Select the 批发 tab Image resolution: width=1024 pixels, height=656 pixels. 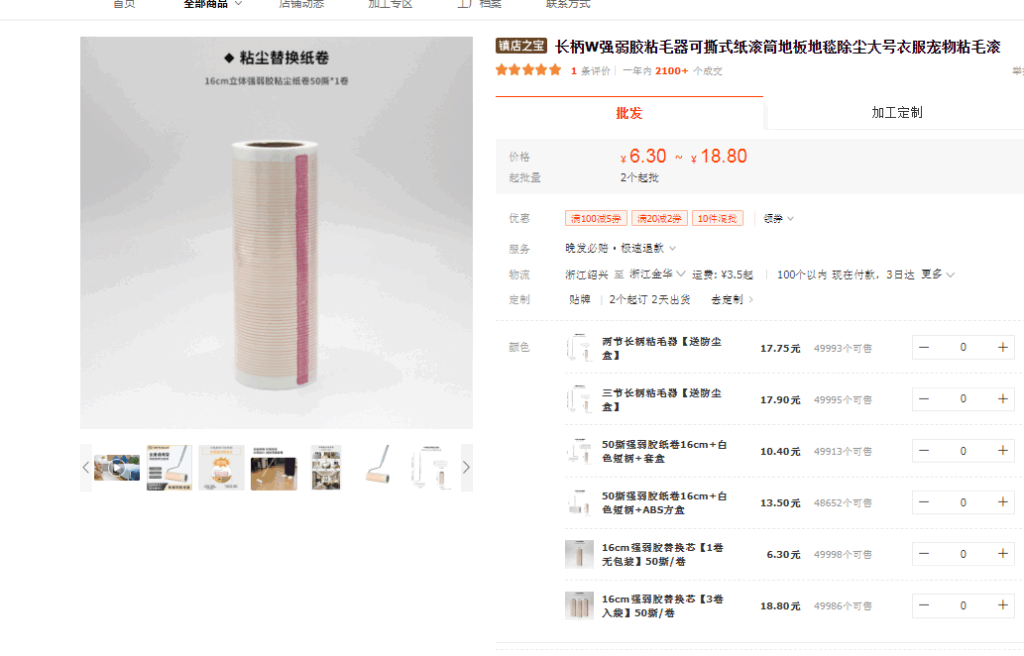(x=629, y=113)
